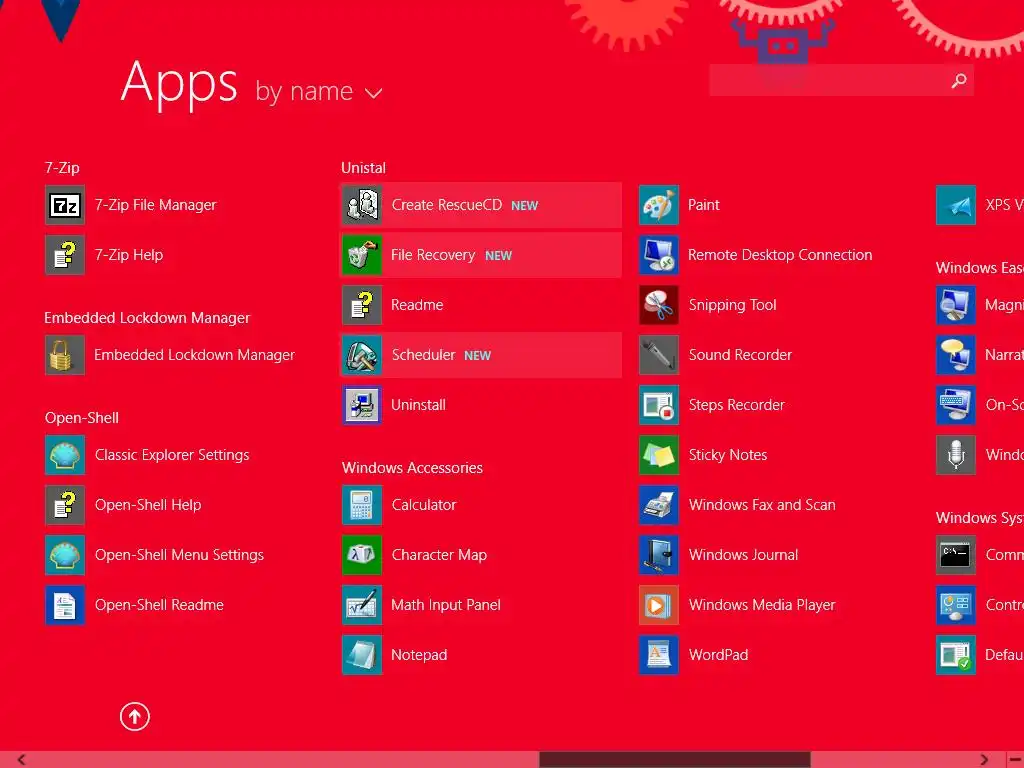
Task: Click the 'Steps Recorder' label
Action: (736, 405)
